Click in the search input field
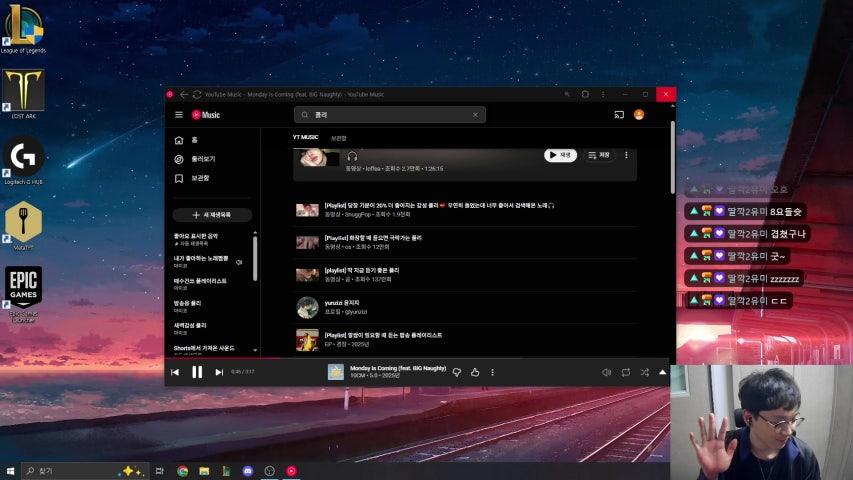 click(x=390, y=115)
